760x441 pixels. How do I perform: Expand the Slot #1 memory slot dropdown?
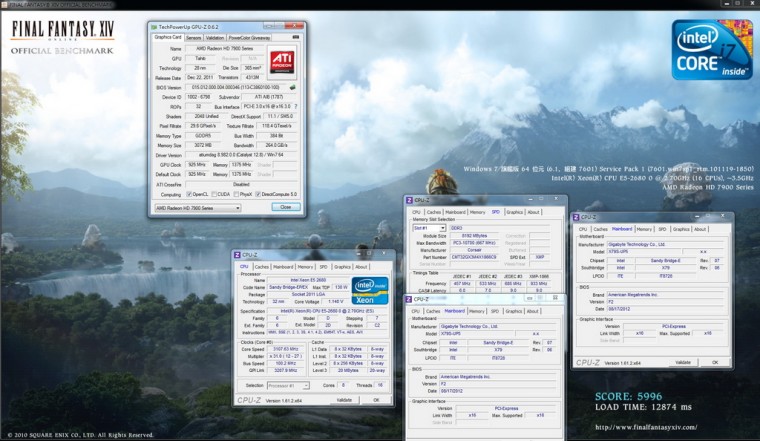(x=430, y=227)
